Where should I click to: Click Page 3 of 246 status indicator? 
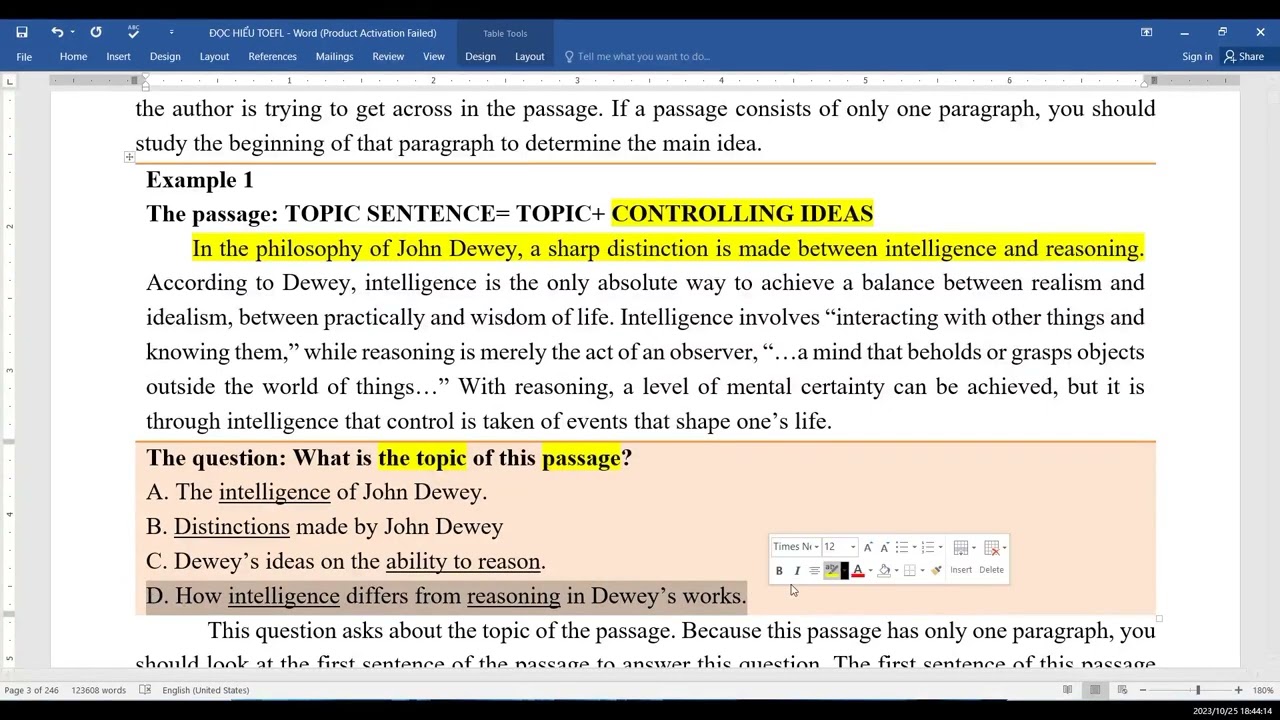[x=32, y=690]
